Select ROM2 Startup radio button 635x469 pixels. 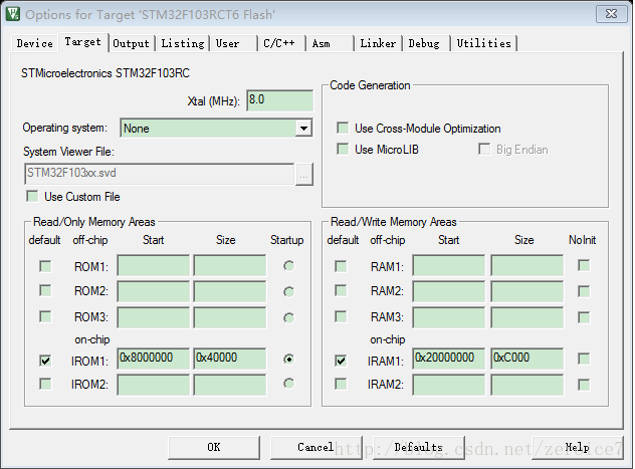pos(288,292)
